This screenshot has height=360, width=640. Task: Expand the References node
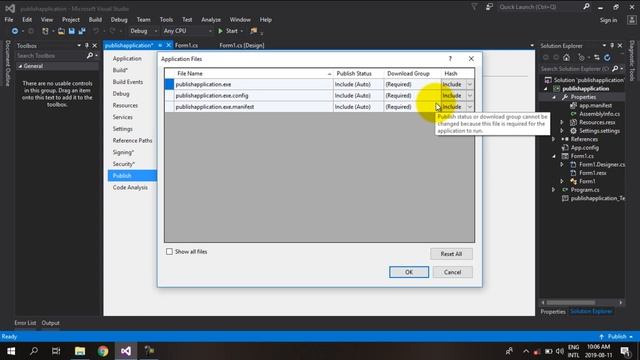[x=554, y=139]
